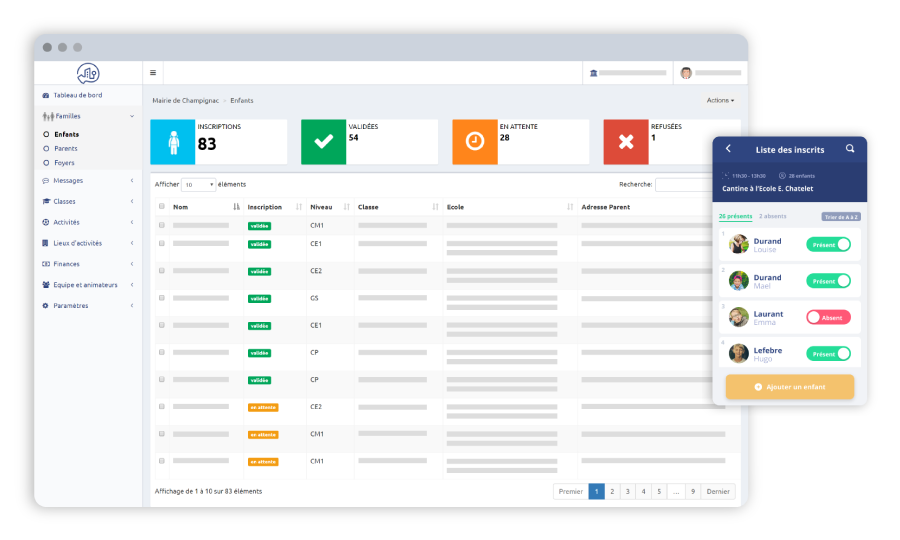Click the orange En attente clock icon
Screen dimensions: 900x540
[475, 142]
